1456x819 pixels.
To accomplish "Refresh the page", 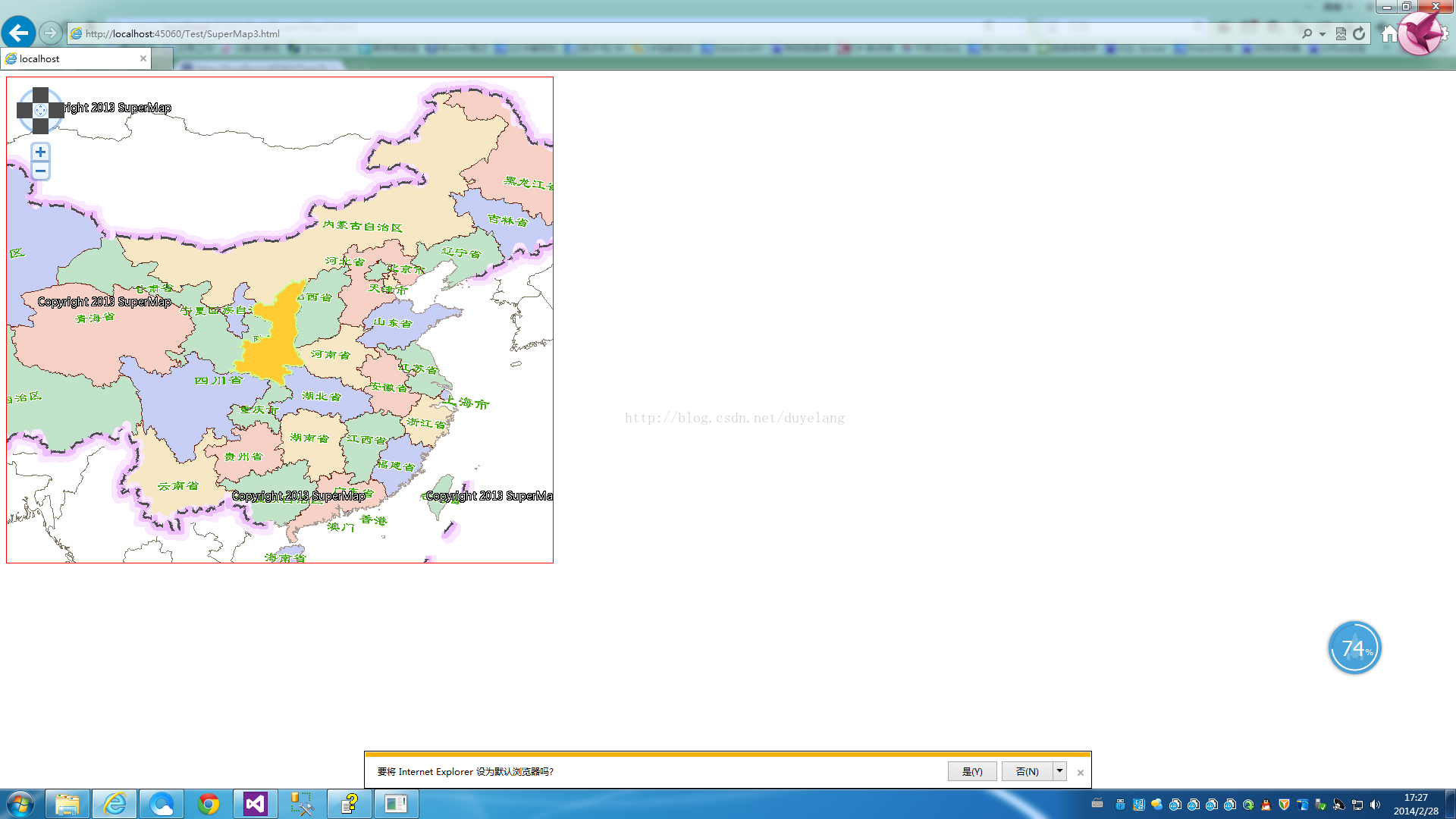I will coord(1359,33).
